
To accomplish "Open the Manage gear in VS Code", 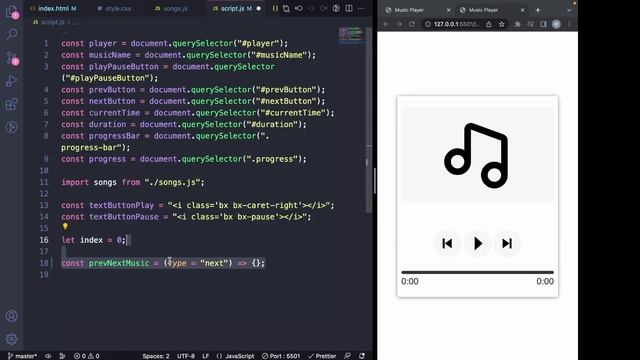I will point(11,339).
